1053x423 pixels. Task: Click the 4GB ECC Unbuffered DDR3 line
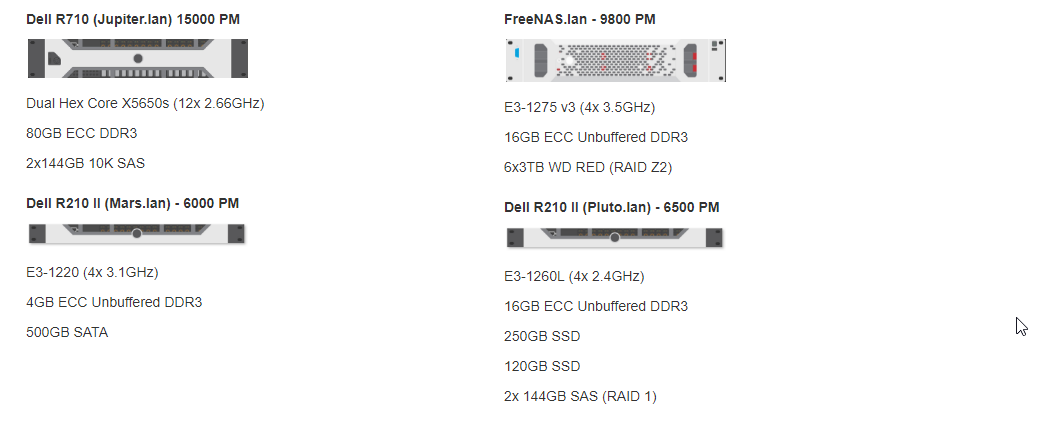(114, 302)
